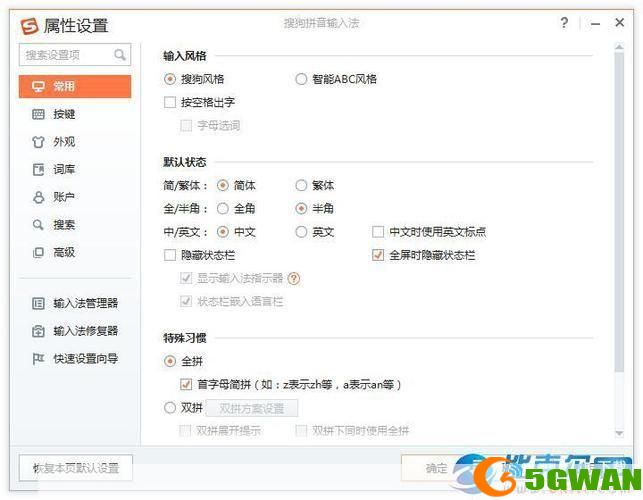Choose 简体 simplified radio option

223,185
